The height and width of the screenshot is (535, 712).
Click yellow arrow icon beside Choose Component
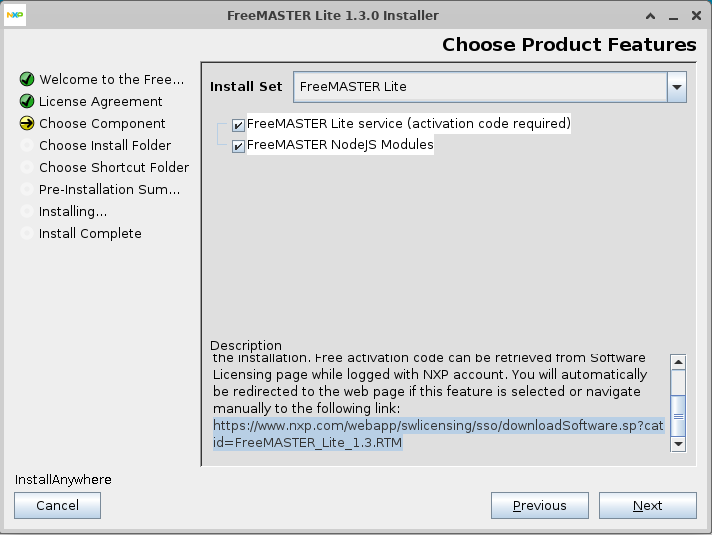(x=27, y=124)
